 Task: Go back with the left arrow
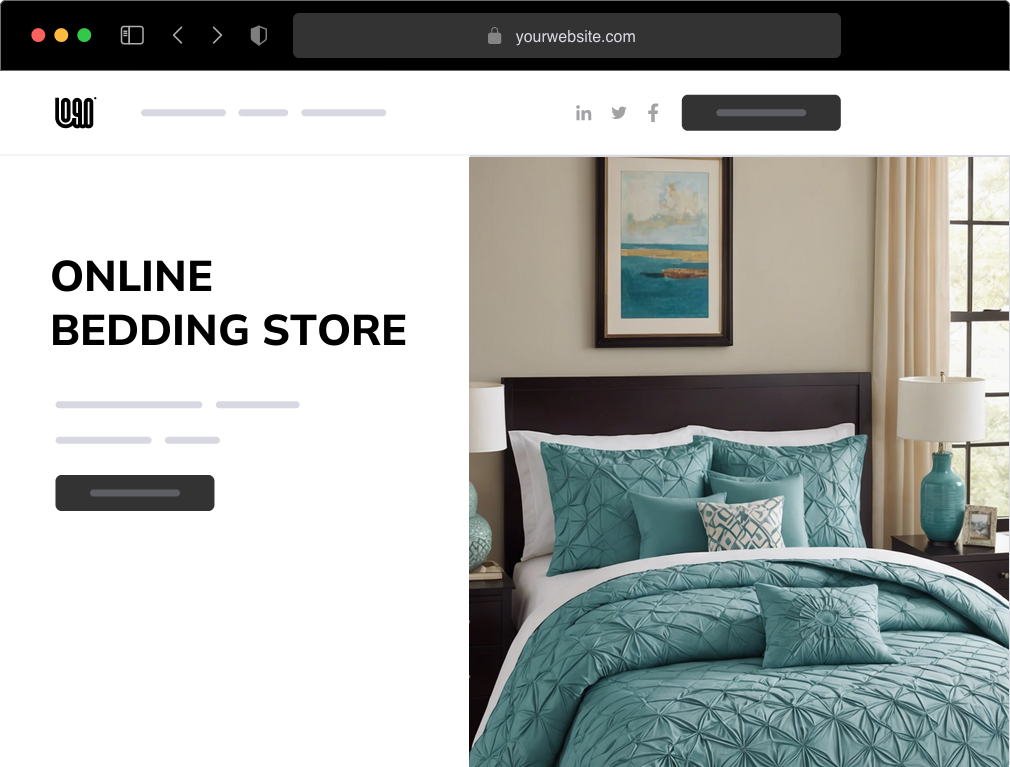pos(178,35)
